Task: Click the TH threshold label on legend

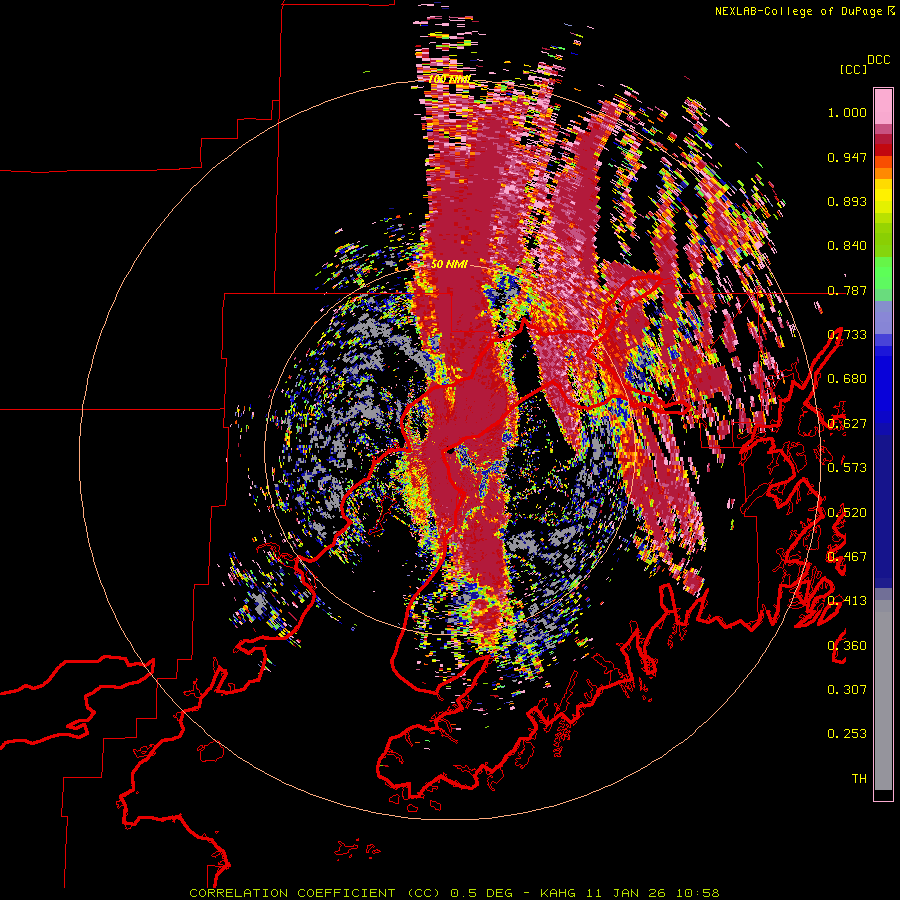Action: point(859,778)
